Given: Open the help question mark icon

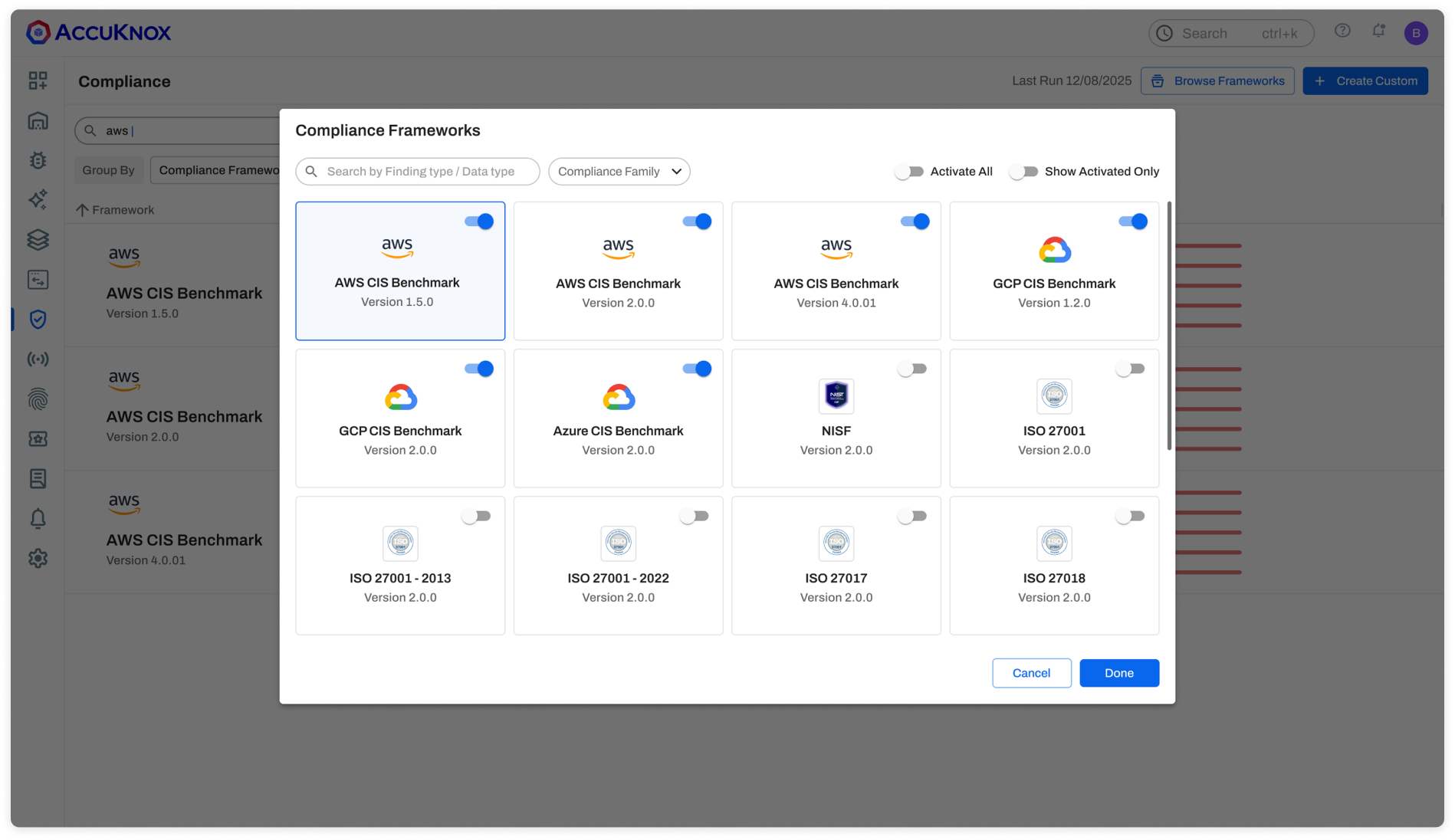Looking at the screenshot, I should point(1342,31).
